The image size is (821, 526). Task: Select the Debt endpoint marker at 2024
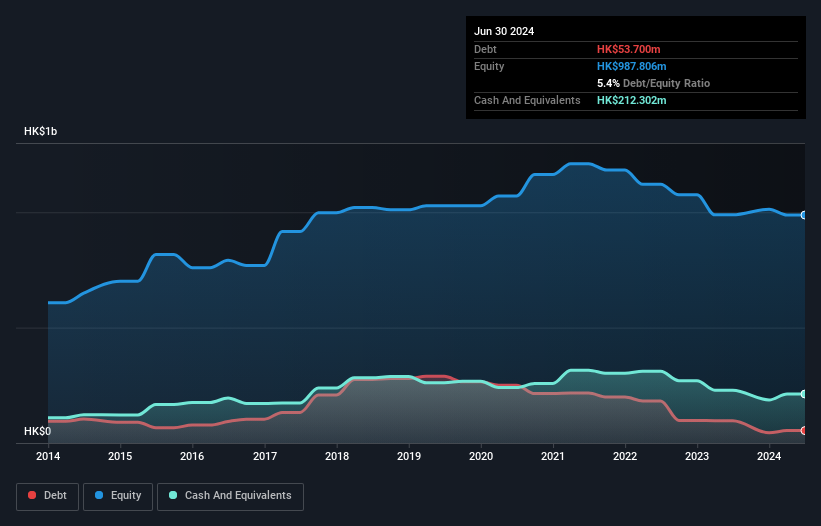tap(804, 431)
